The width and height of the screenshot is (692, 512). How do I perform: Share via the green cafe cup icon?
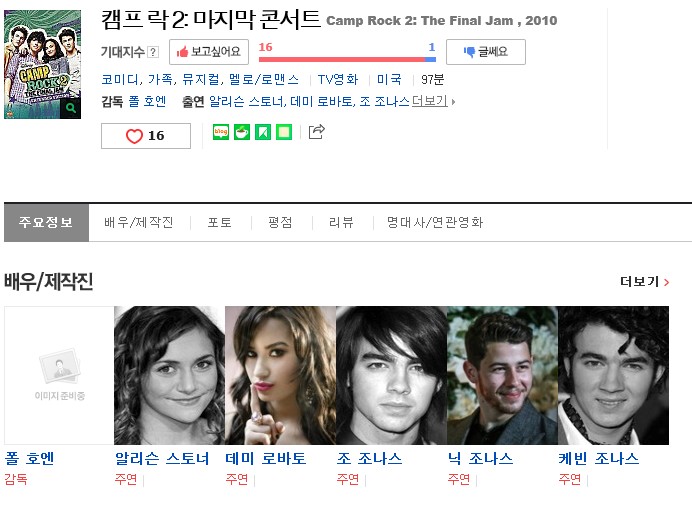tap(241, 132)
